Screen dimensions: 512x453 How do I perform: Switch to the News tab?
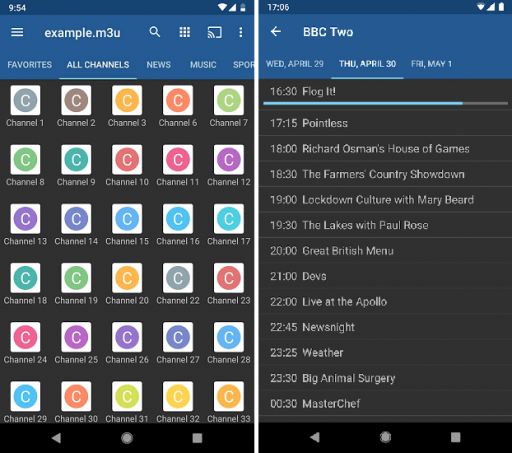point(159,65)
